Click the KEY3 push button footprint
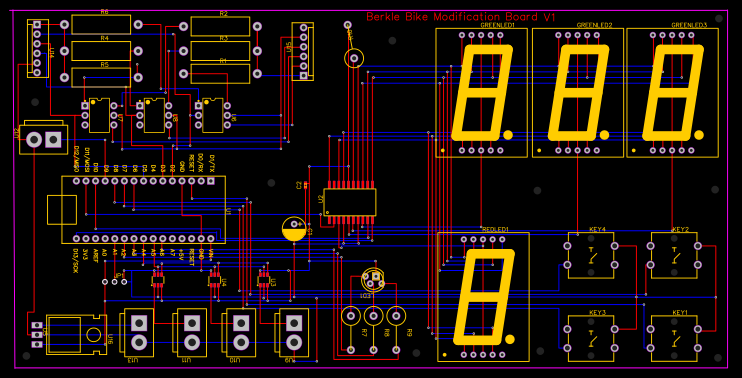 click(x=591, y=339)
